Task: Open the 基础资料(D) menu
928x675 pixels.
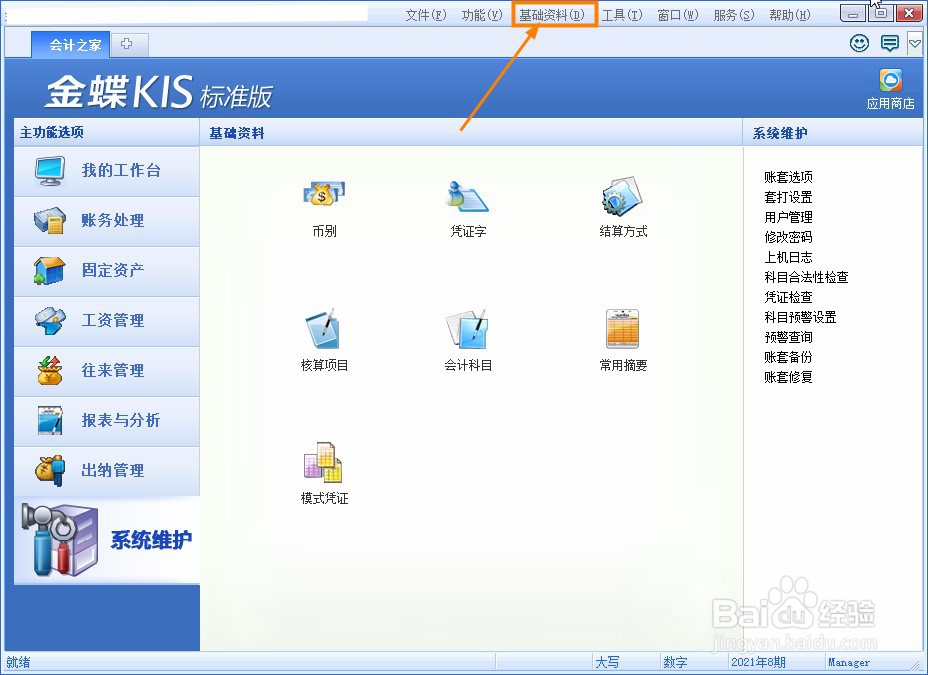Action: 552,15
